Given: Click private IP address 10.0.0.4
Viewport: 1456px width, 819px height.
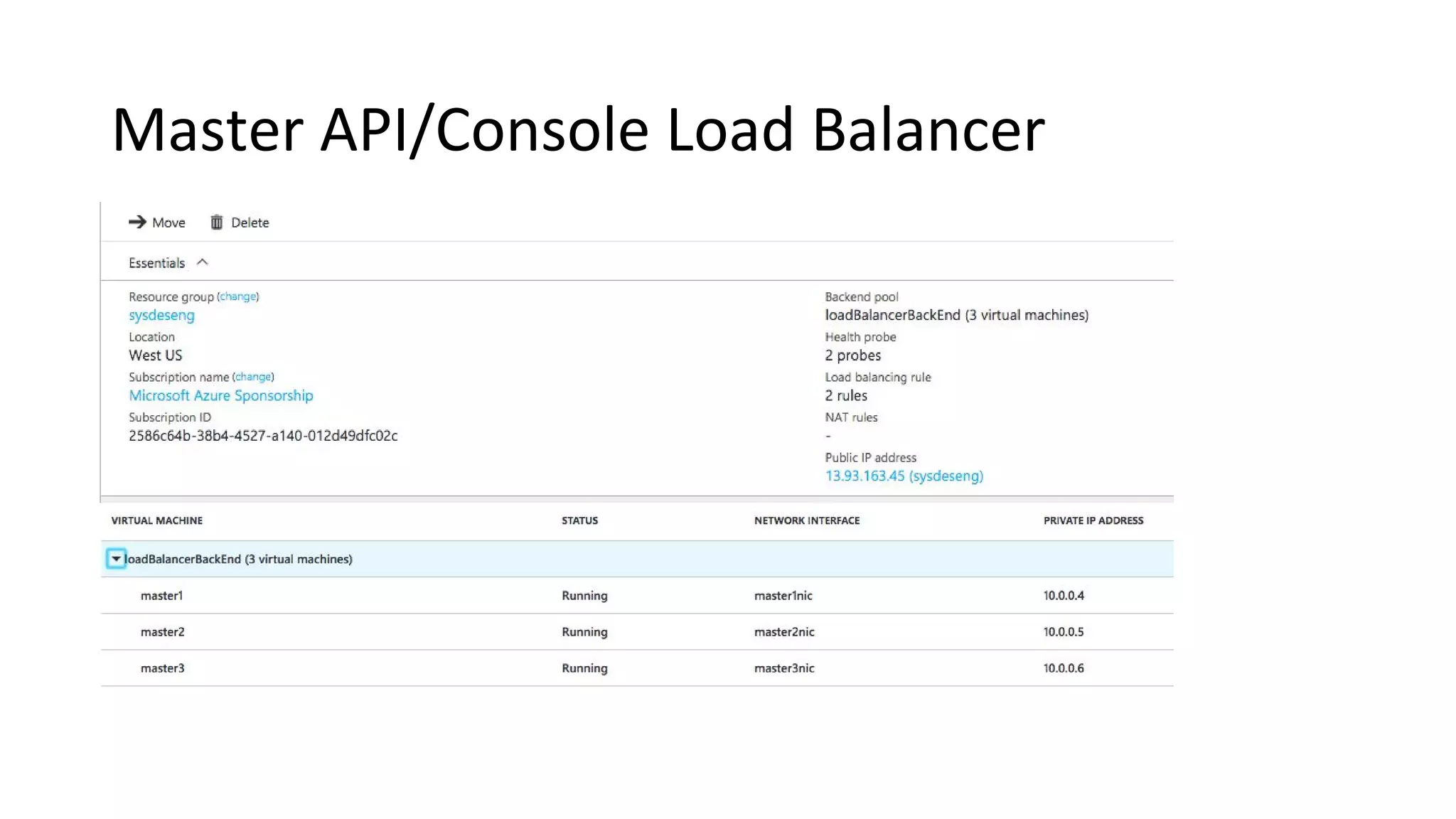Looking at the screenshot, I should coord(1064,596).
